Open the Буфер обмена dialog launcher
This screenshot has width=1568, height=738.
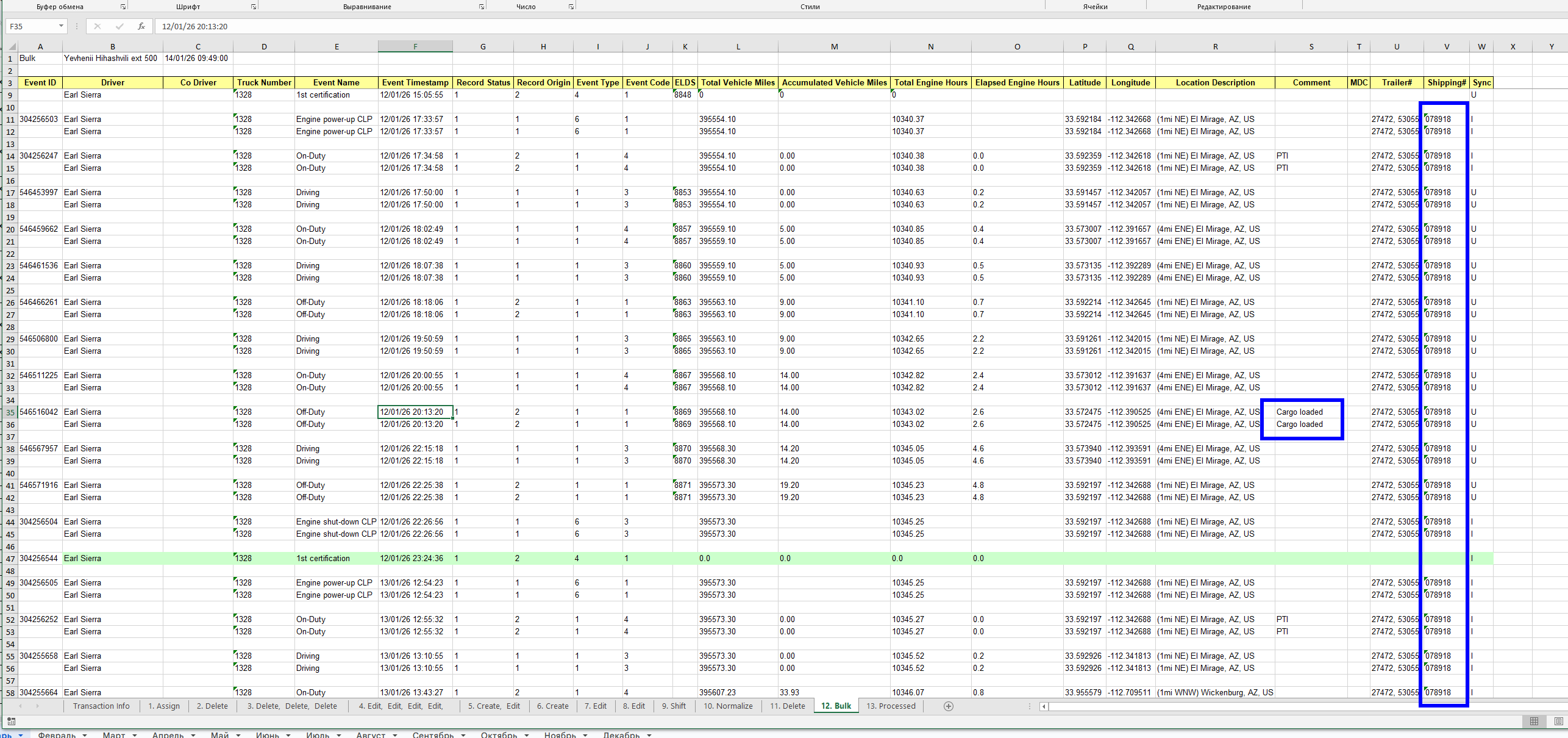point(123,7)
